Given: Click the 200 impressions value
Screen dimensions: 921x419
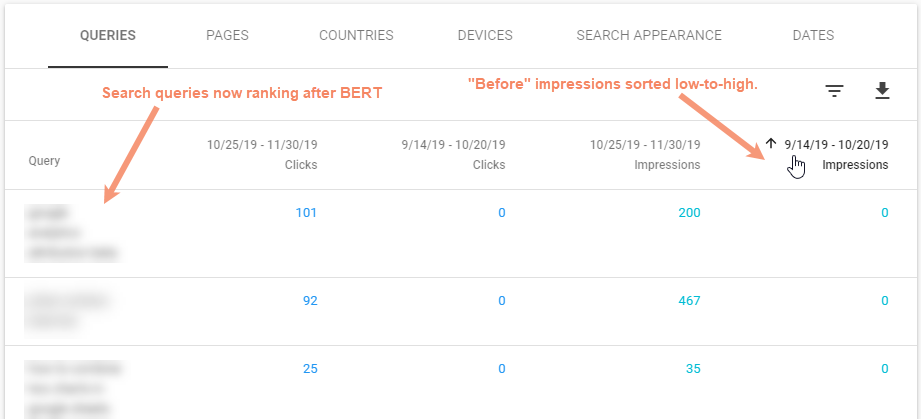Looking at the screenshot, I should coord(688,212).
